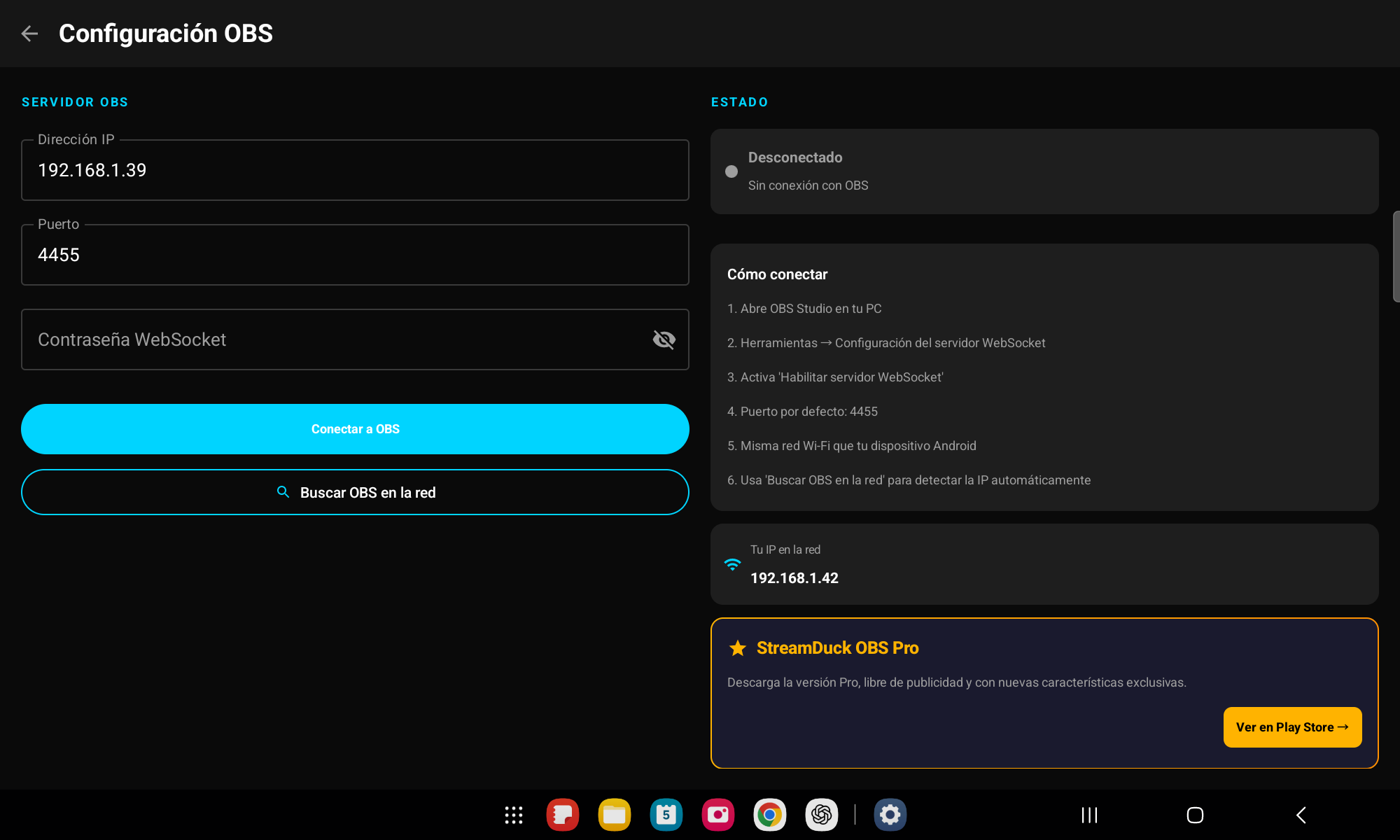Open the all apps grid button
Image resolution: width=1400 pixels, height=840 pixels.
pos(513,815)
